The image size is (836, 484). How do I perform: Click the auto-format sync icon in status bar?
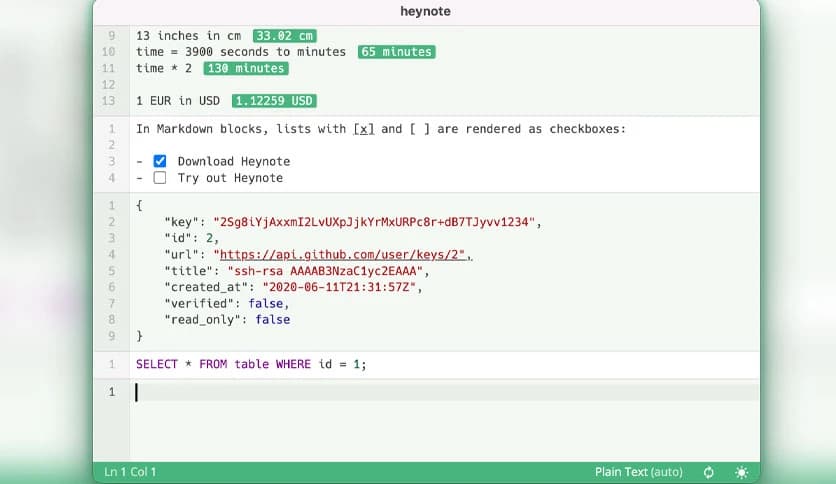click(709, 472)
